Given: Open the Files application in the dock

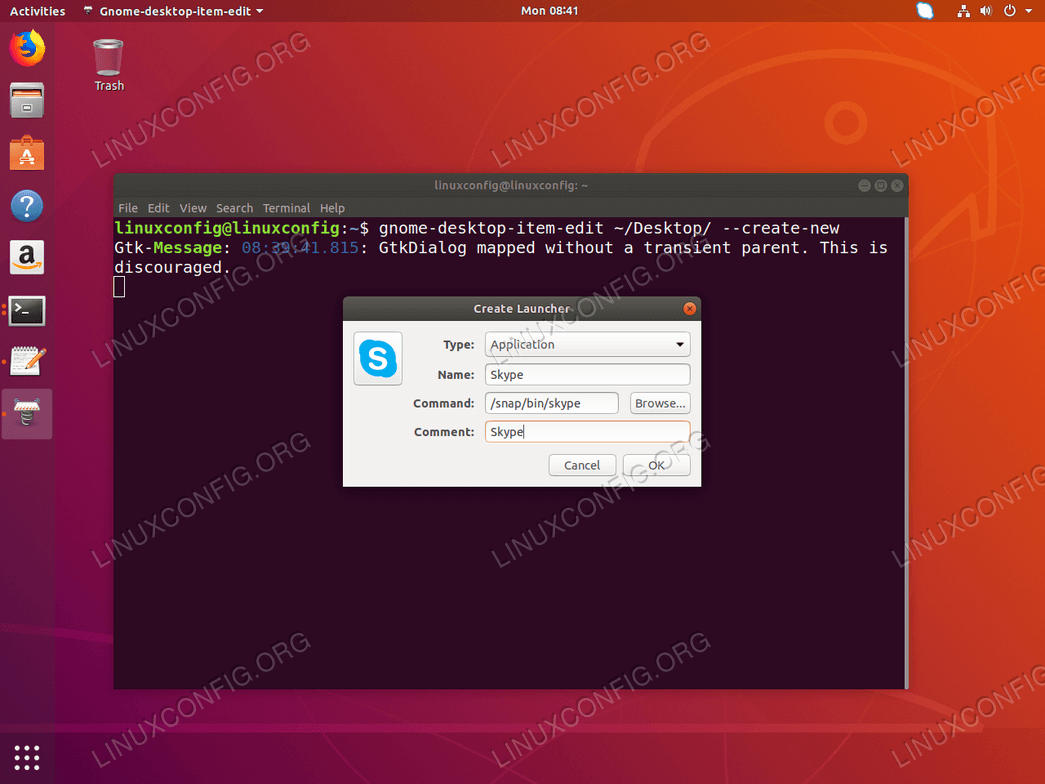Looking at the screenshot, I should pyautogui.click(x=26, y=100).
